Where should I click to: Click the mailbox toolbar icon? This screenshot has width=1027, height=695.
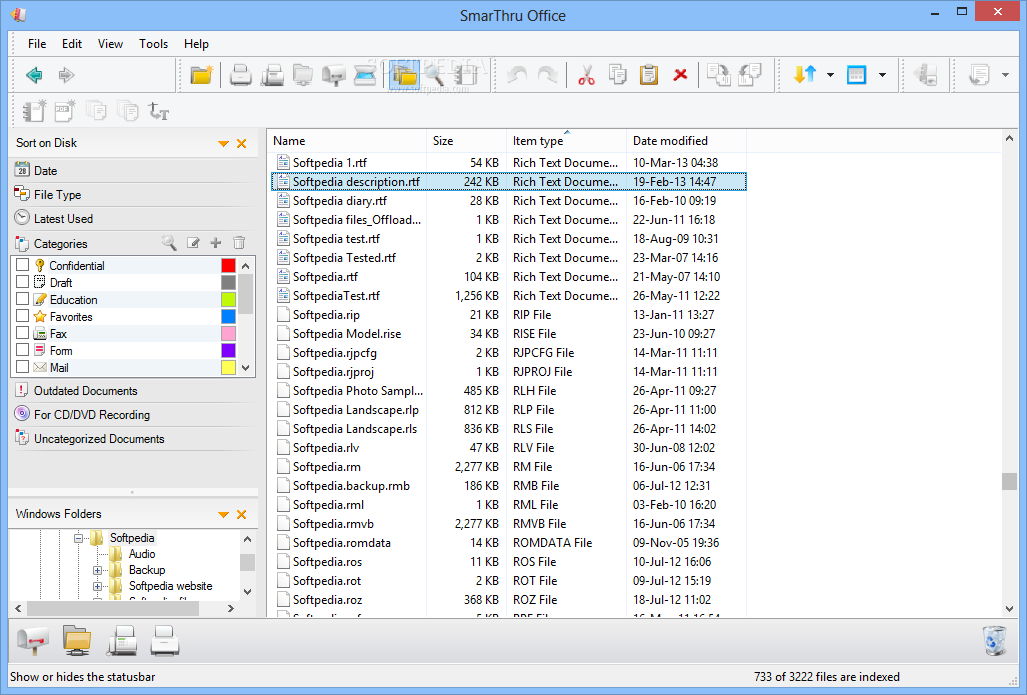click(x=333, y=75)
